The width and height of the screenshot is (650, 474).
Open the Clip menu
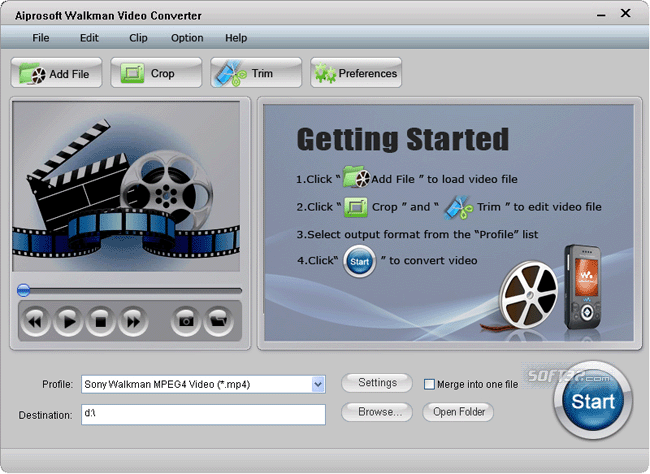tap(138, 38)
